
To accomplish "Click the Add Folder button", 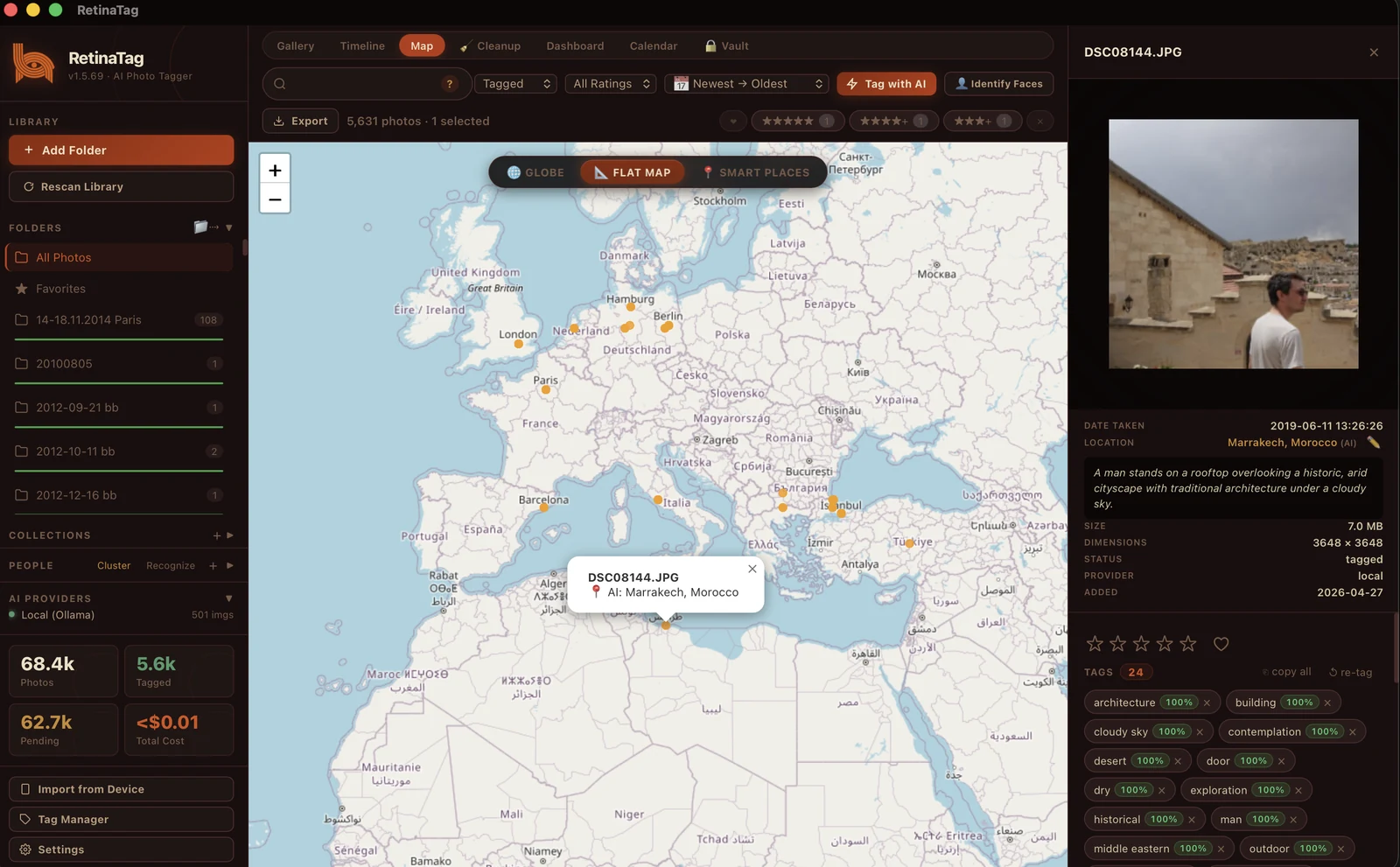I will (122, 150).
